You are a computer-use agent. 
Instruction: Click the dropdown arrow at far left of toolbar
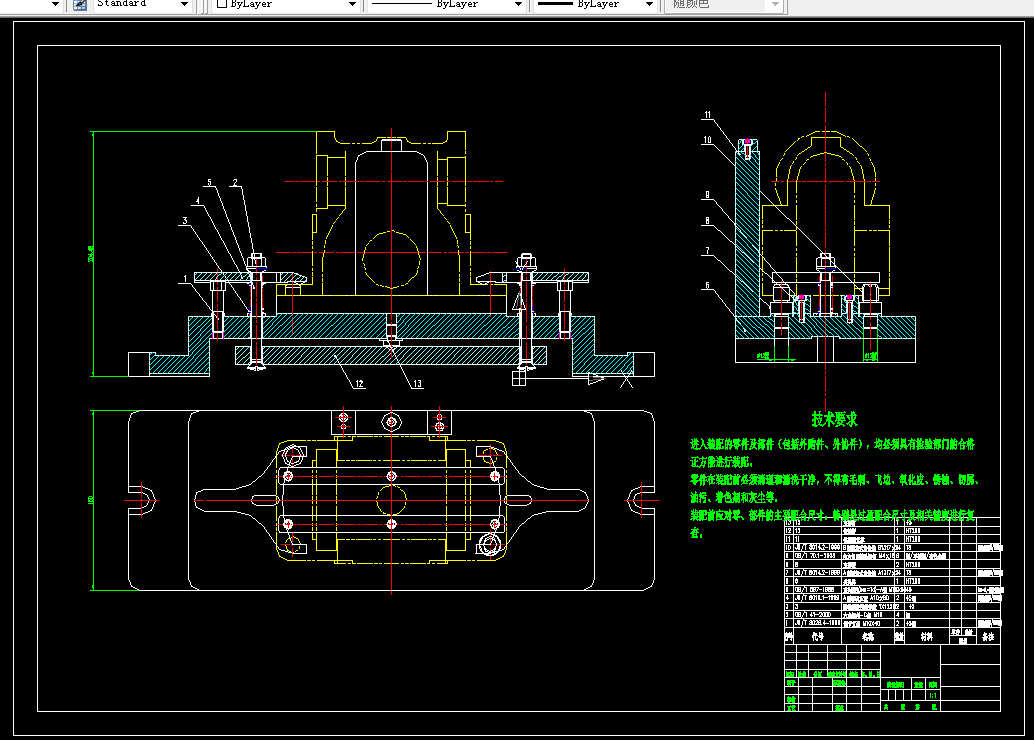(x=54, y=5)
